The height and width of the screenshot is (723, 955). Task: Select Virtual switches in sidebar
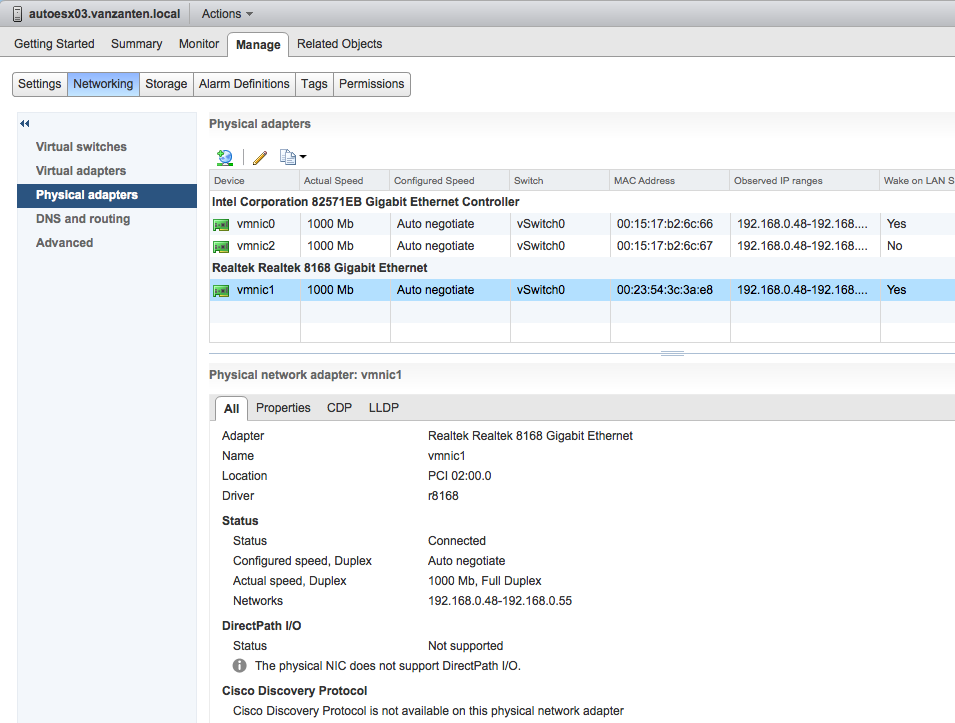(x=81, y=147)
